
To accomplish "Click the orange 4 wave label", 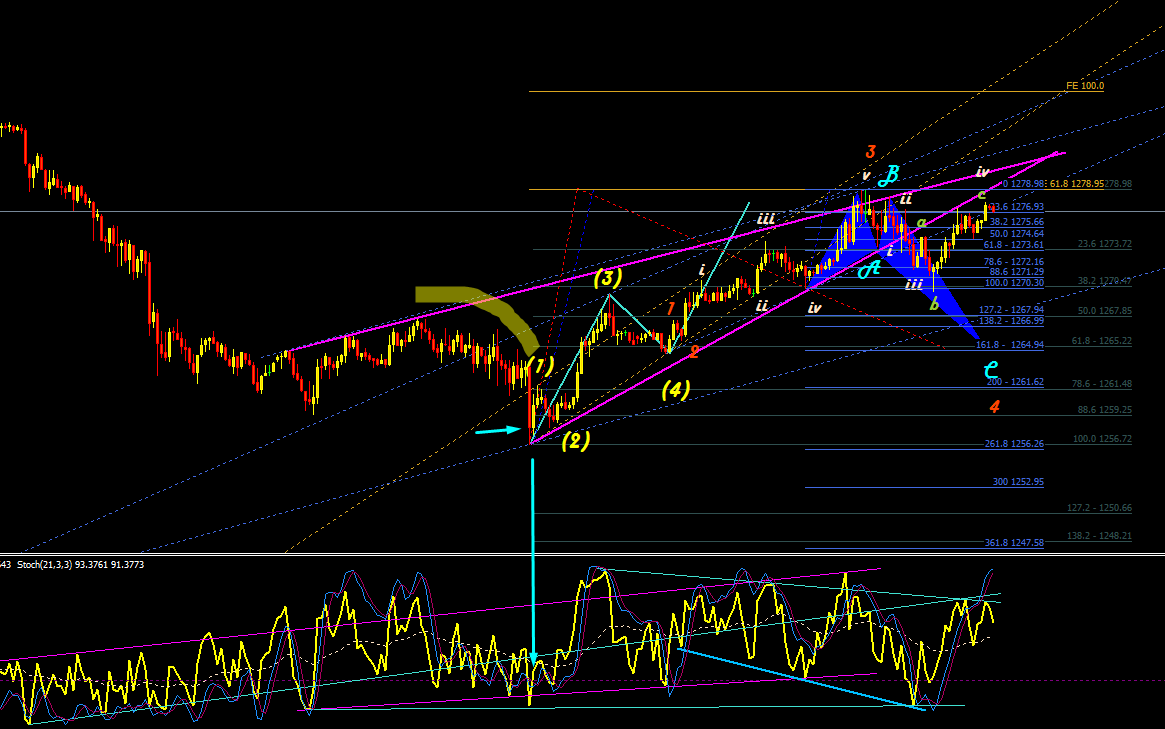I will (x=994, y=406).
